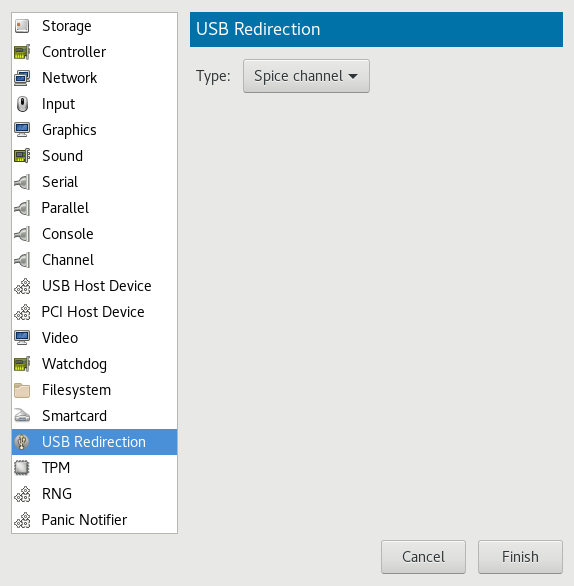Select the Sound label in list

[62, 156]
